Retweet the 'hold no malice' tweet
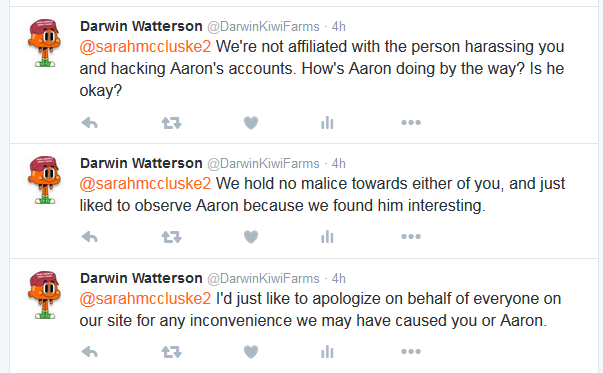This screenshot has width=603, height=373. pyautogui.click(x=171, y=237)
